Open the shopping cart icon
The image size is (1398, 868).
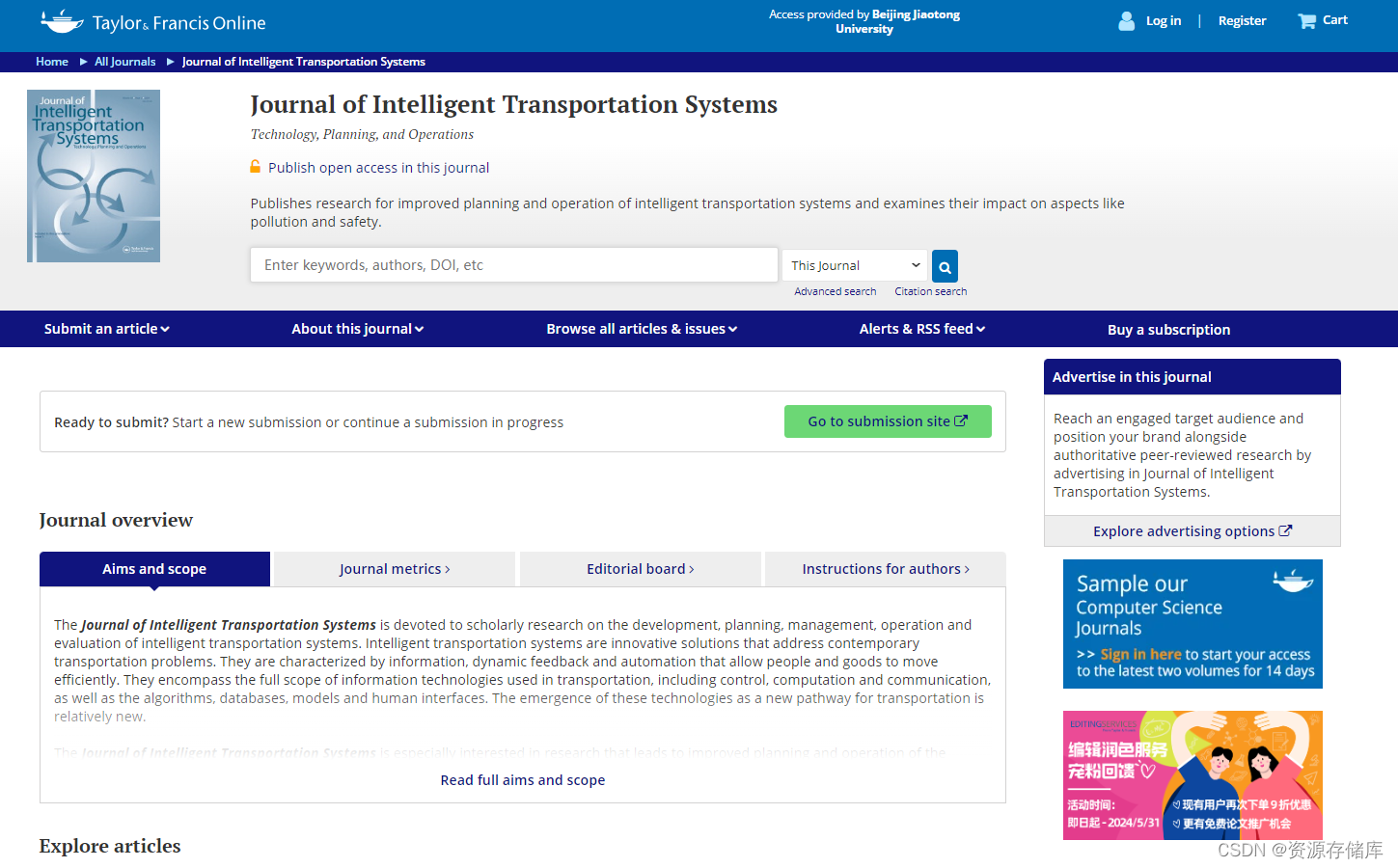(1306, 20)
